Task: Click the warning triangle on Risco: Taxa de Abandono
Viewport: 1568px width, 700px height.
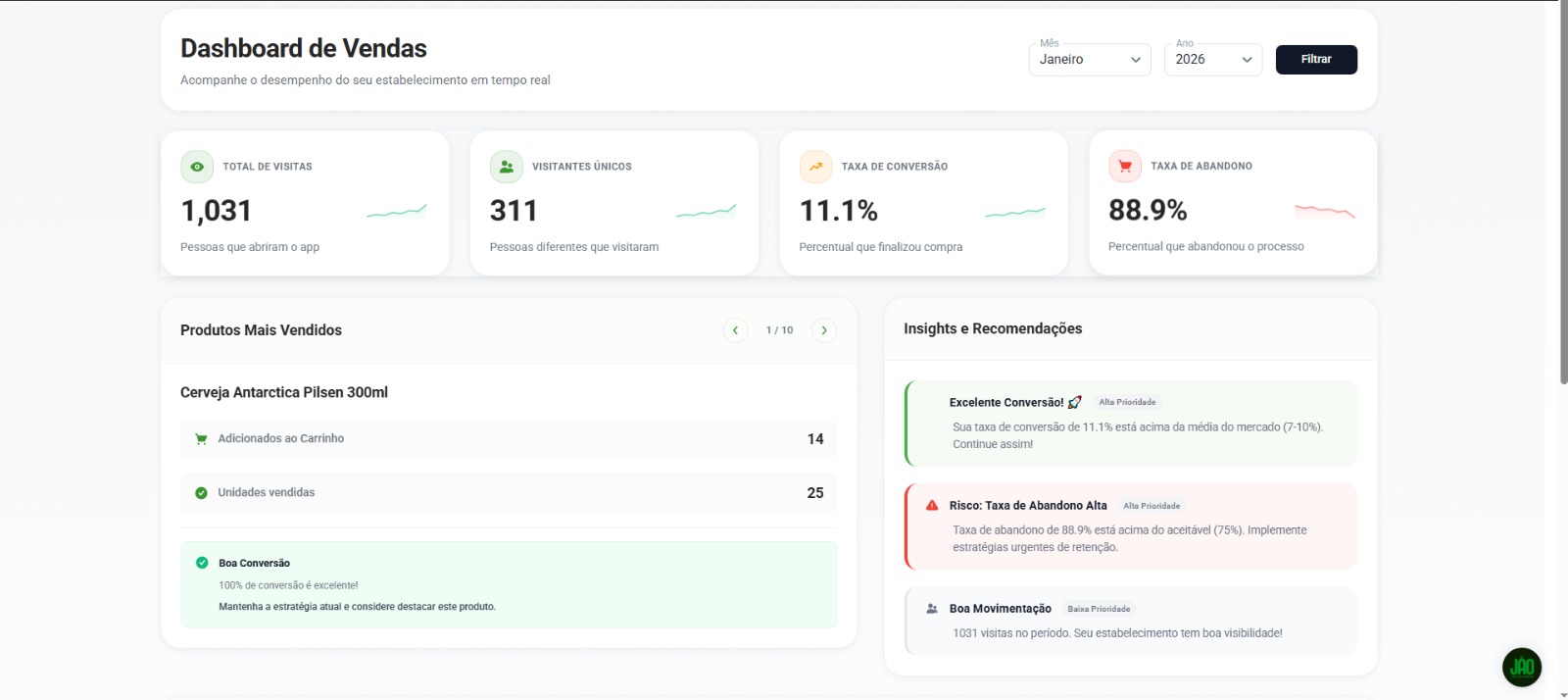Action: click(x=932, y=506)
